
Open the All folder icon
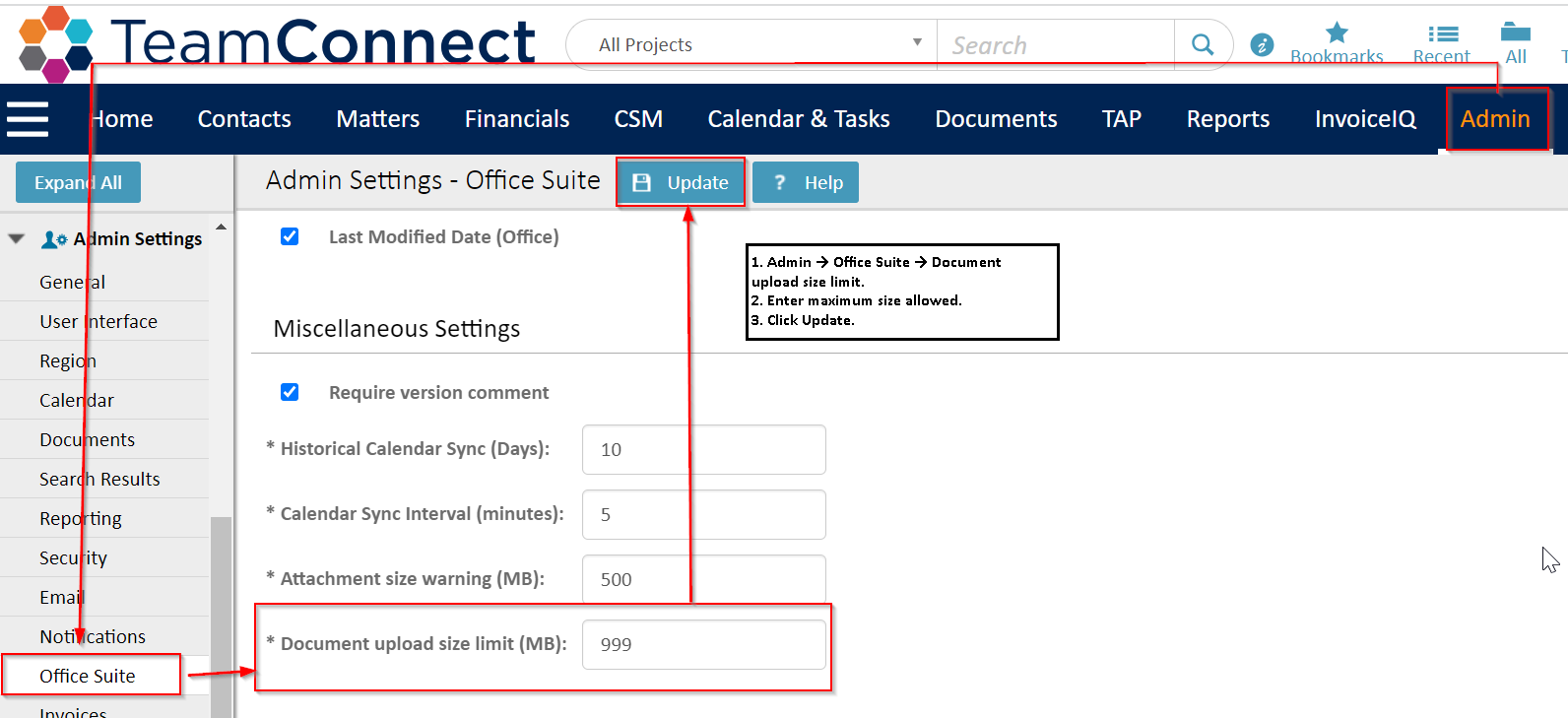pyautogui.click(x=1516, y=32)
